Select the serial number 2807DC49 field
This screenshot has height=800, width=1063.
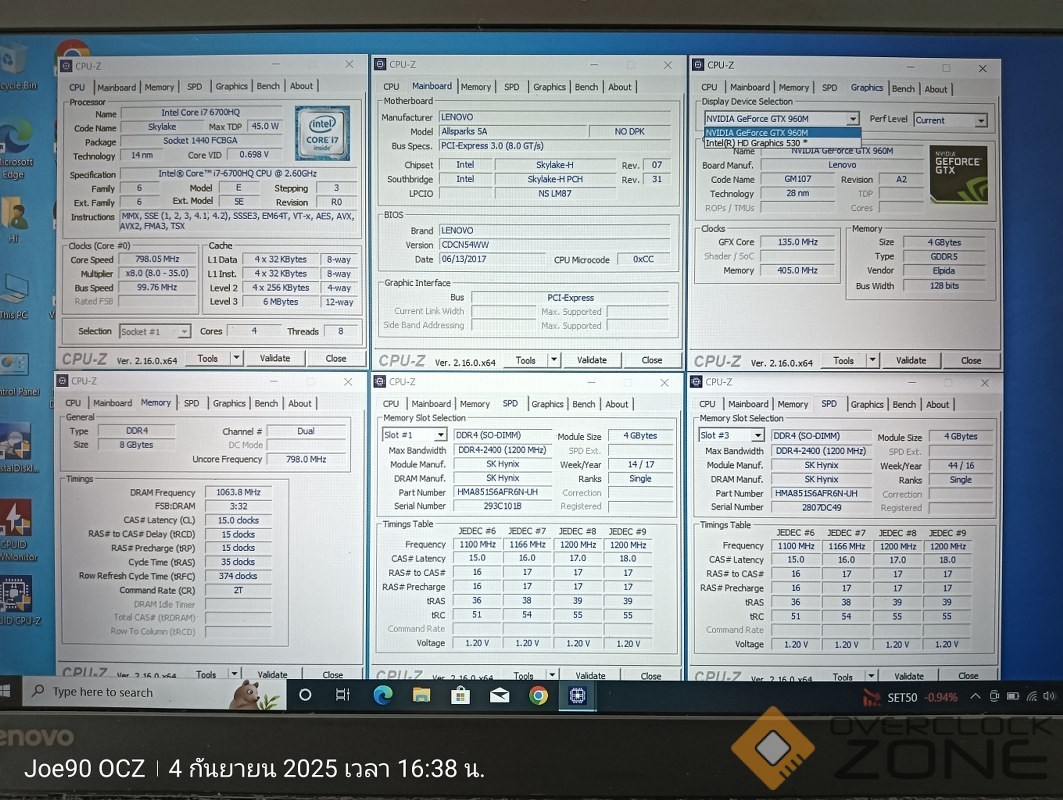coord(821,507)
